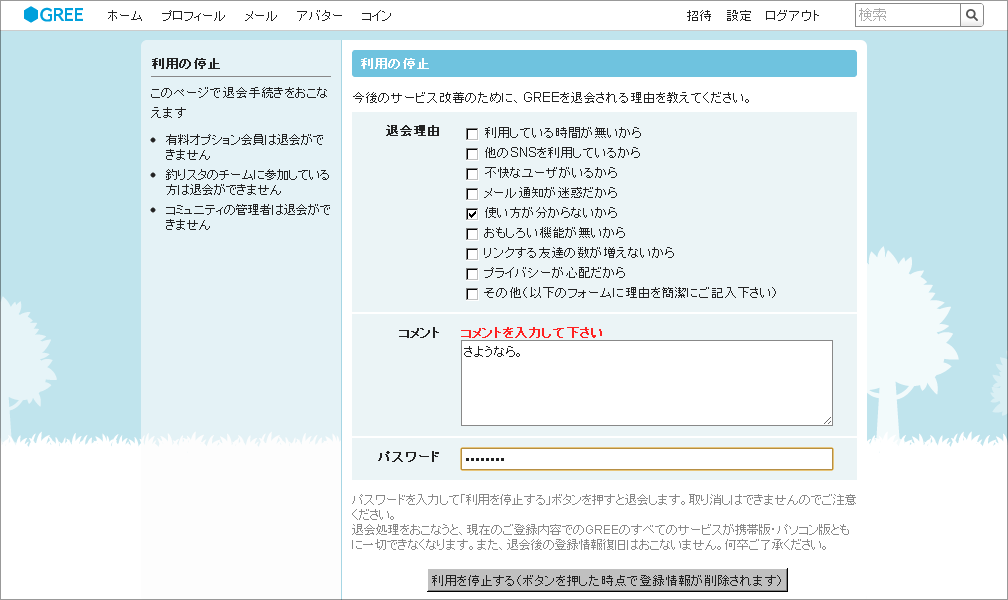1008x600 pixels.
Task: Click the パスワード input field
Action: 647,459
